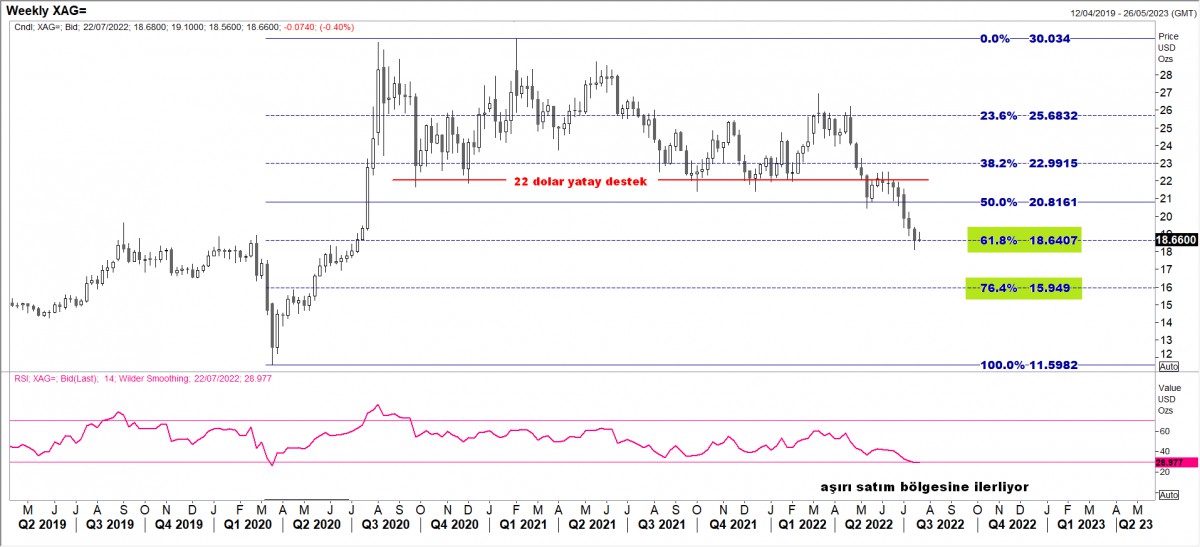Click the 50.0% 20.8161 Fibonacci label
The height and width of the screenshot is (547, 1200).
(x=1025, y=202)
